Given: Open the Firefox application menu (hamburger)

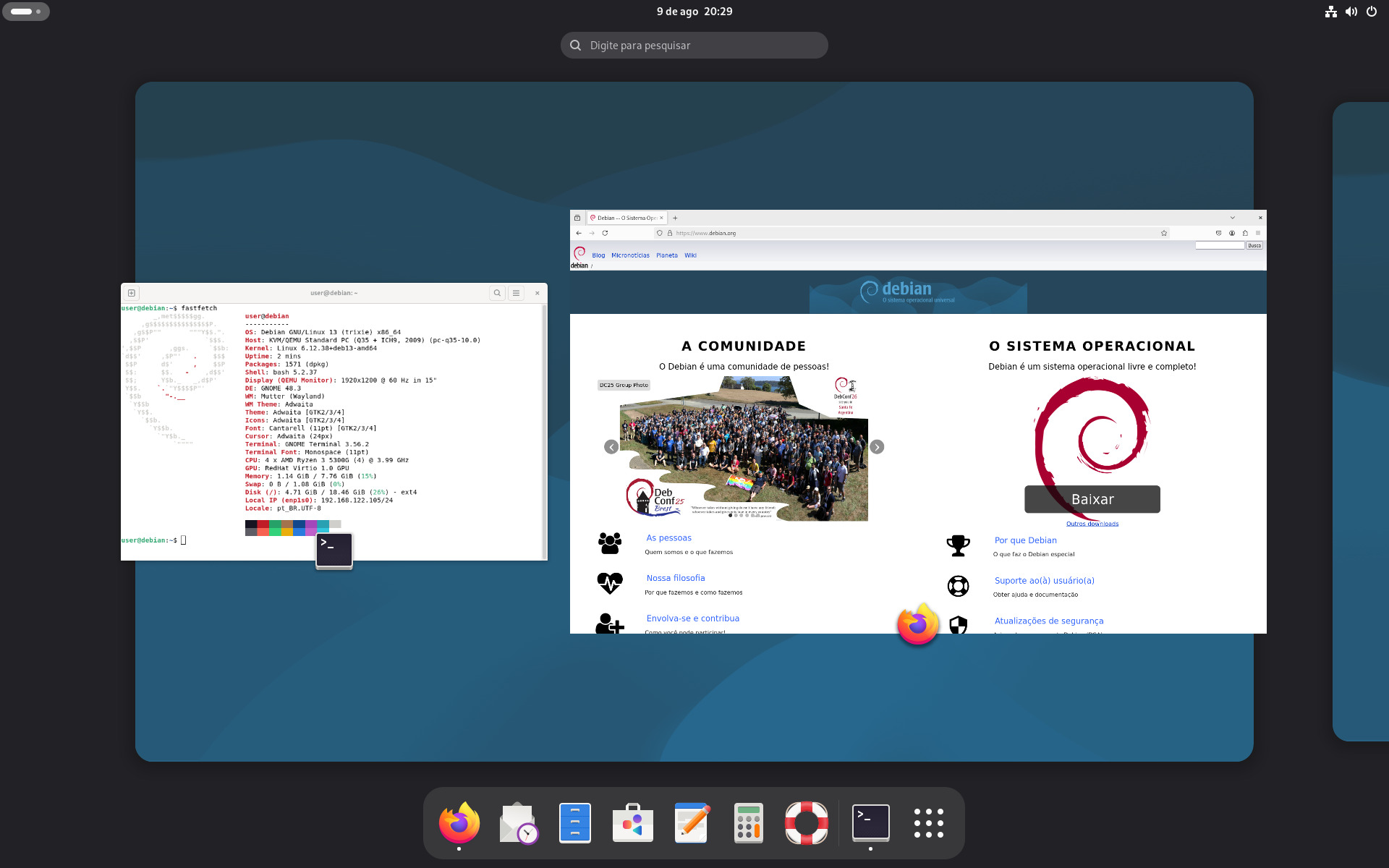Looking at the screenshot, I should pos(1258,233).
